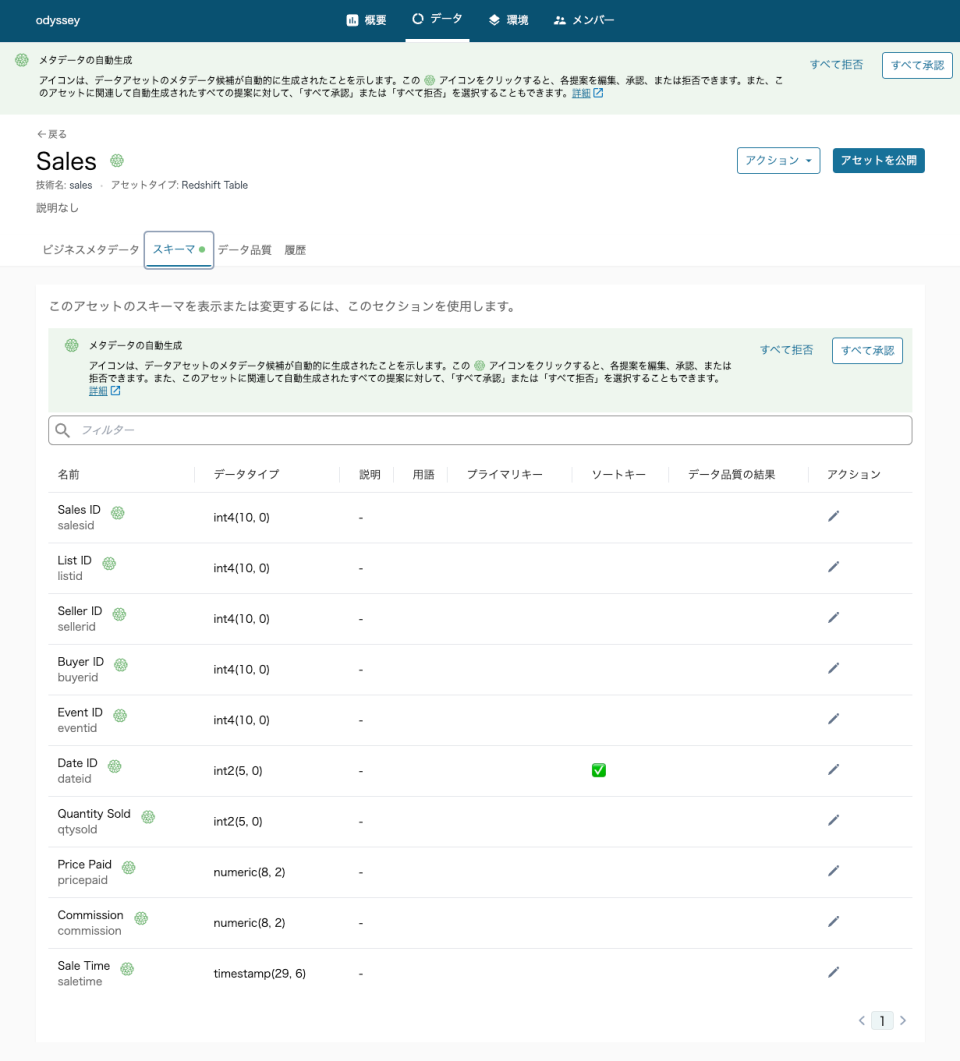Click the metadata icon next to Commission
The width and height of the screenshot is (960, 1061).
click(x=139, y=916)
